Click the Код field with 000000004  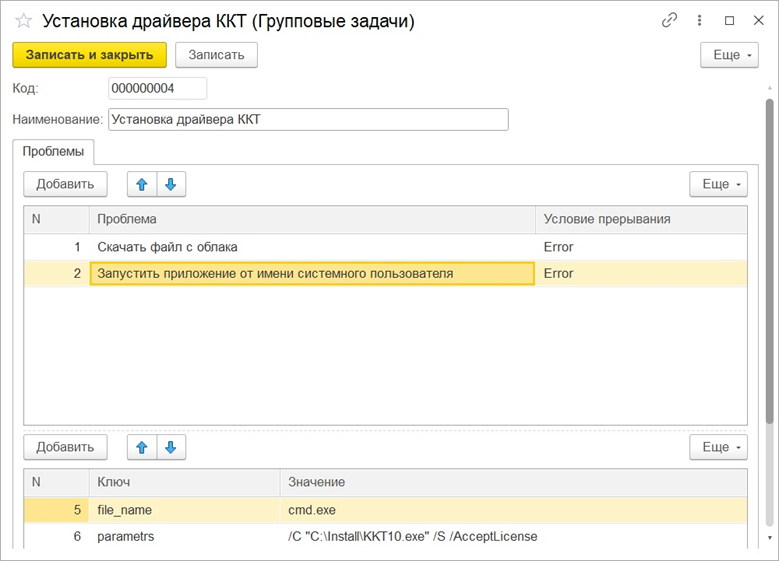pyautogui.click(x=157, y=89)
